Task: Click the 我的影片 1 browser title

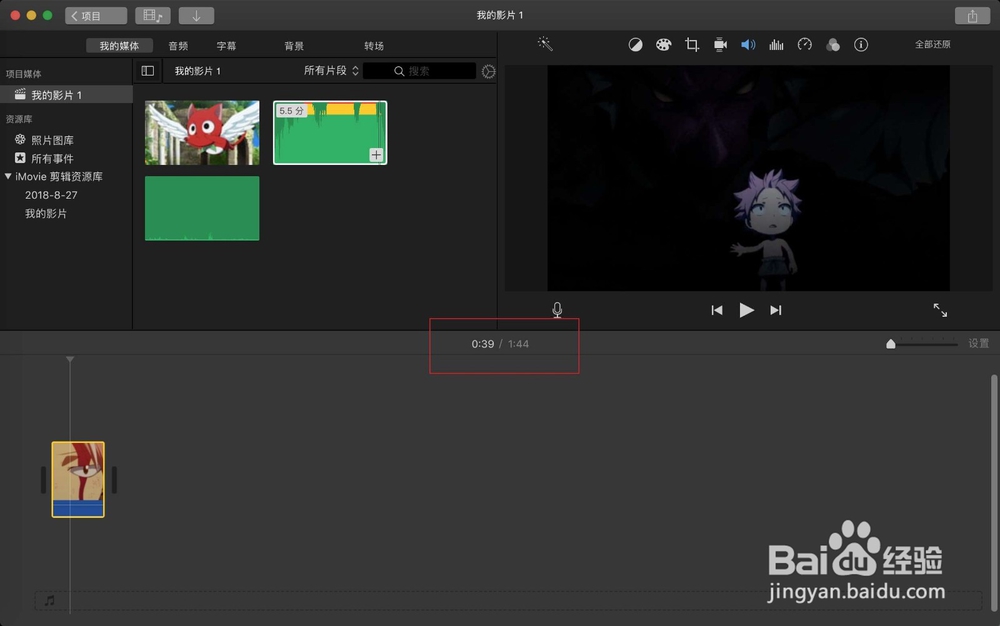Action: (198, 71)
